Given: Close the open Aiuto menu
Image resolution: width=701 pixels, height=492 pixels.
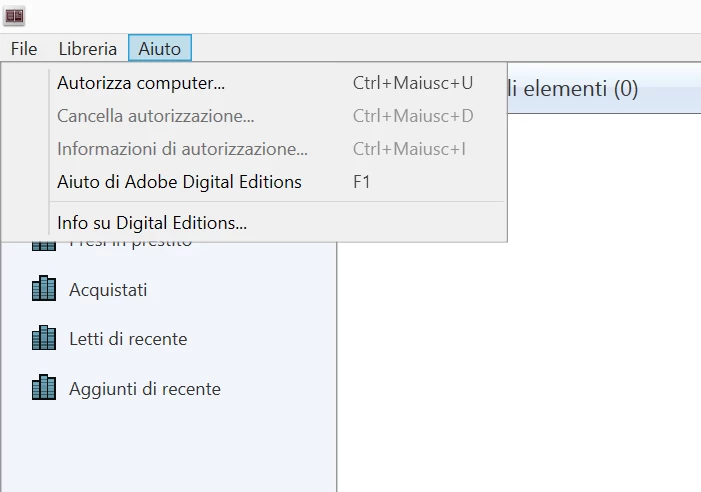Looking at the screenshot, I should (x=160, y=48).
